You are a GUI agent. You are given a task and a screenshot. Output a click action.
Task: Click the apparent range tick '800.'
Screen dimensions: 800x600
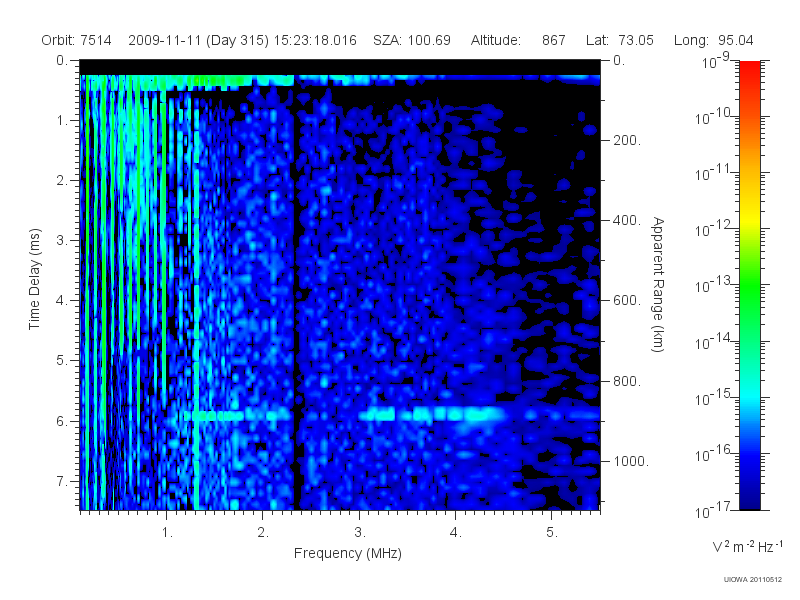click(x=627, y=381)
